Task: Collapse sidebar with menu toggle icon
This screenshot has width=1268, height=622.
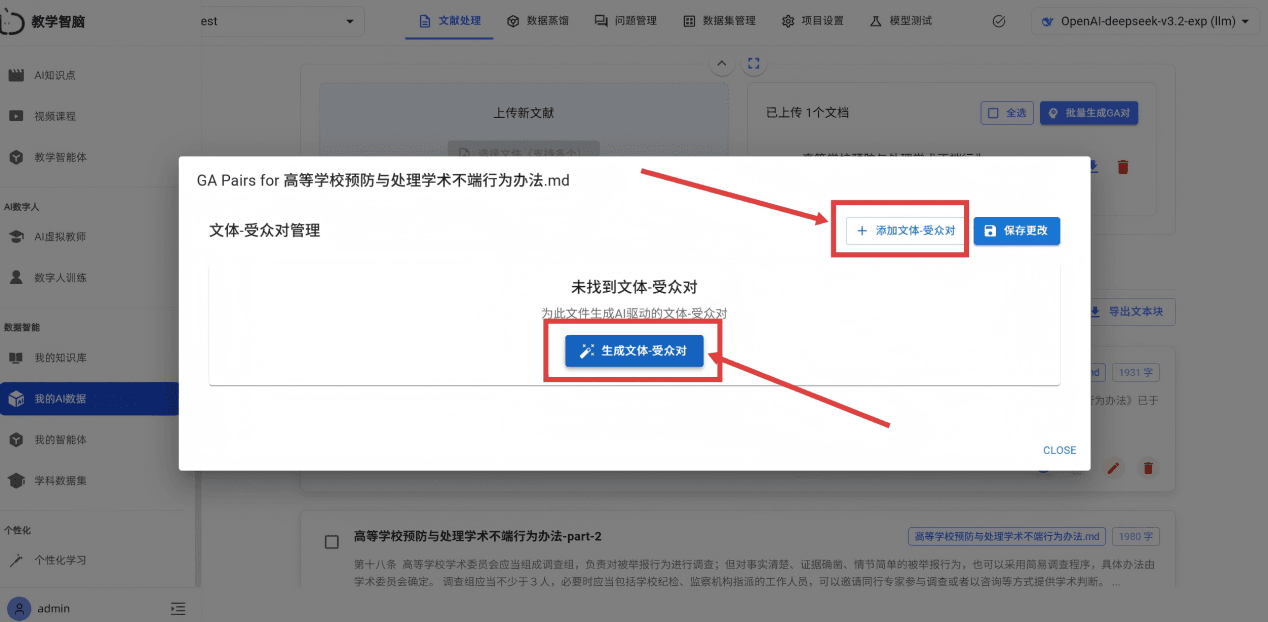Action: pyautogui.click(x=178, y=608)
